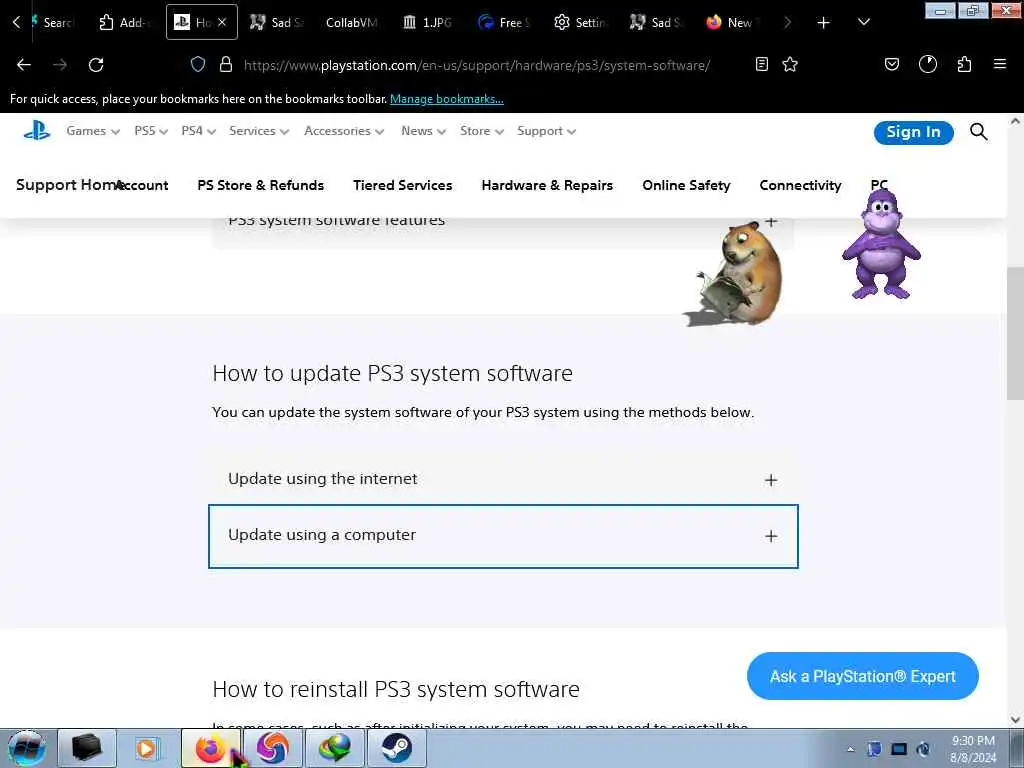Click the BonziBuddy purple gorilla
The image size is (1024, 768).
(881, 243)
